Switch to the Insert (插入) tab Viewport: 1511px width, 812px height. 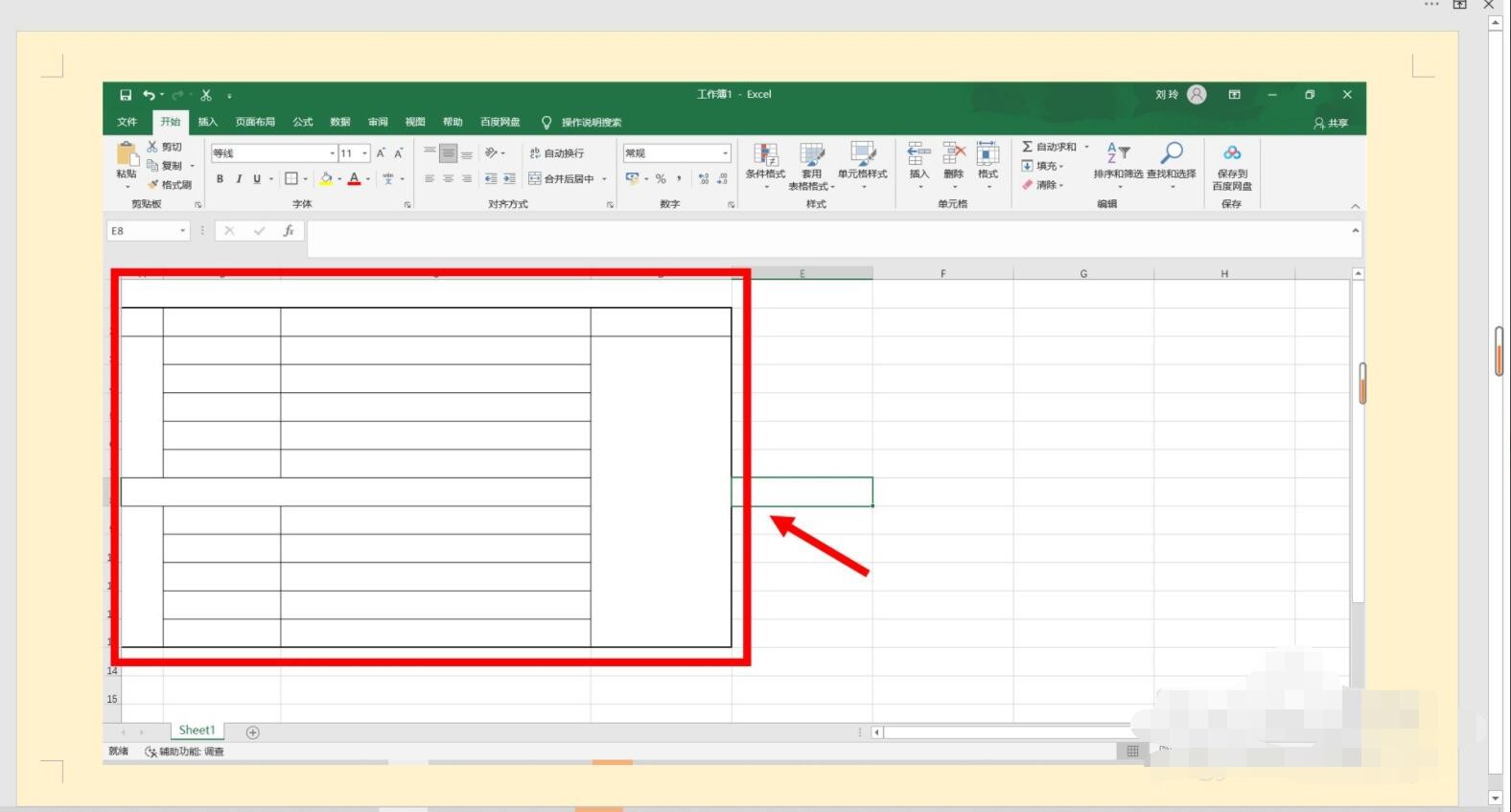(208, 122)
